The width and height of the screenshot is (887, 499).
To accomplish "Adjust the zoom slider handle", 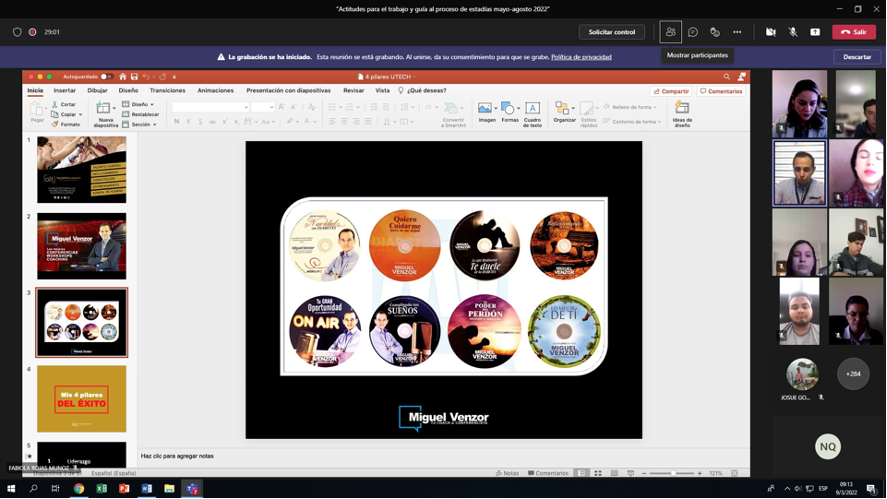I will tap(673, 473).
